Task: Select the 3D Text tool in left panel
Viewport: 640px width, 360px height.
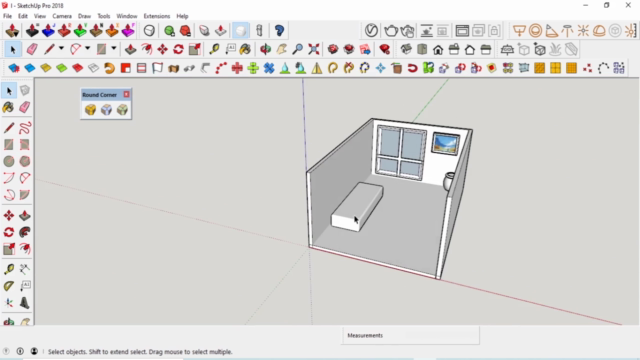Action: point(25,303)
